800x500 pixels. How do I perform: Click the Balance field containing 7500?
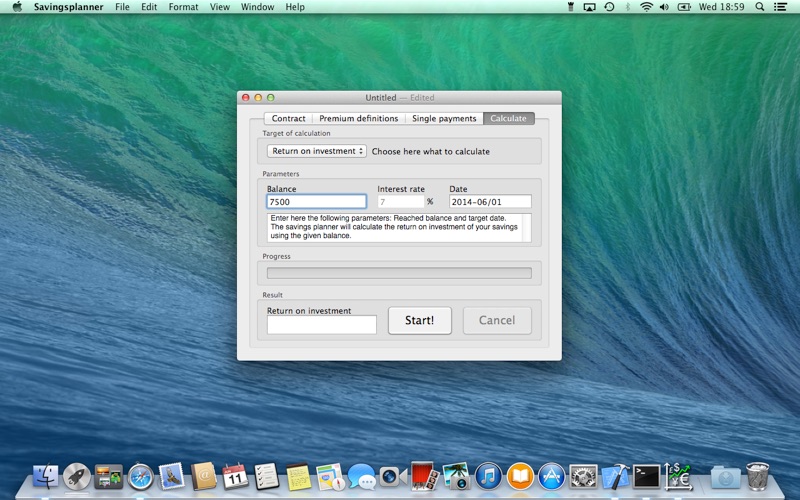coord(316,202)
